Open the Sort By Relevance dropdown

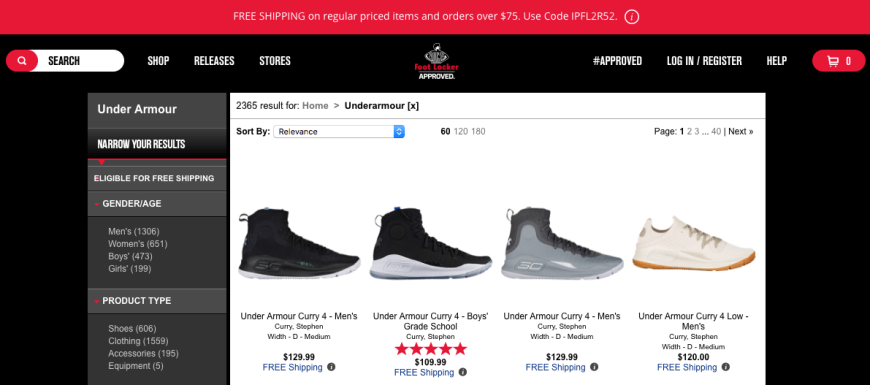pos(338,131)
